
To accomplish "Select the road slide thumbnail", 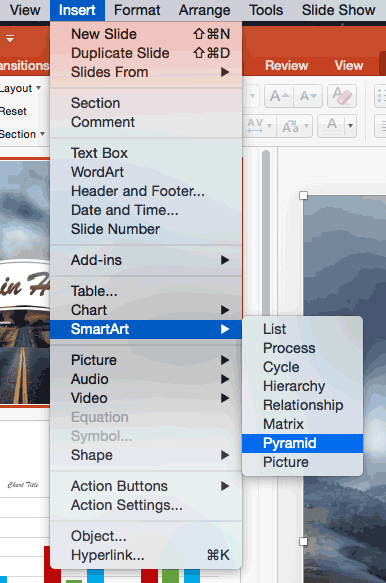I will pos(25,283).
